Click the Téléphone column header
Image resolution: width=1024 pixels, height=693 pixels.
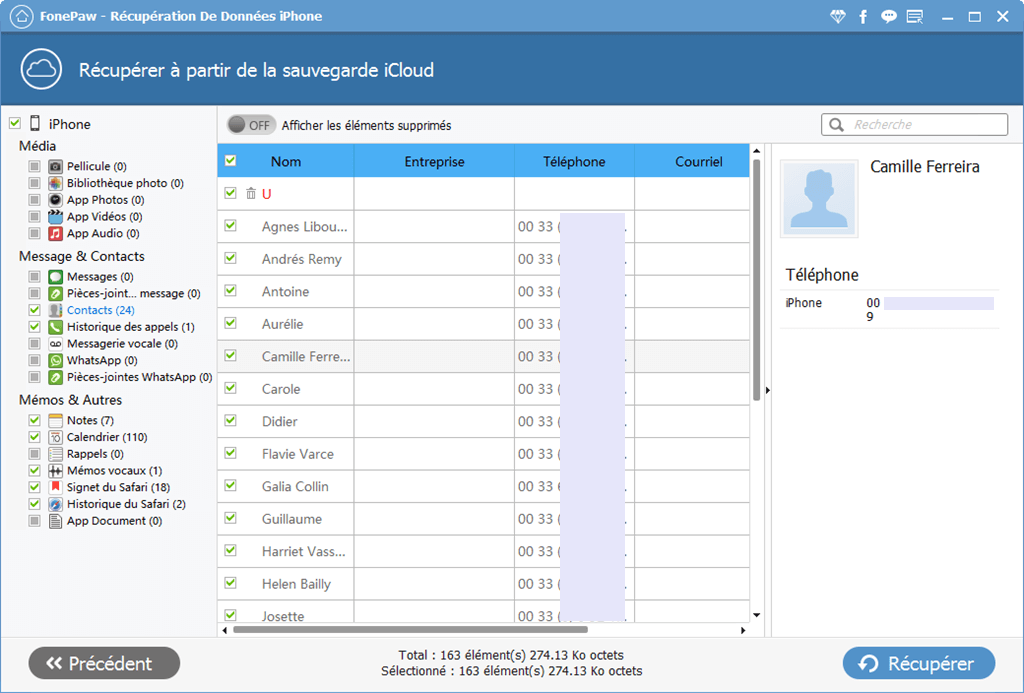pos(574,161)
